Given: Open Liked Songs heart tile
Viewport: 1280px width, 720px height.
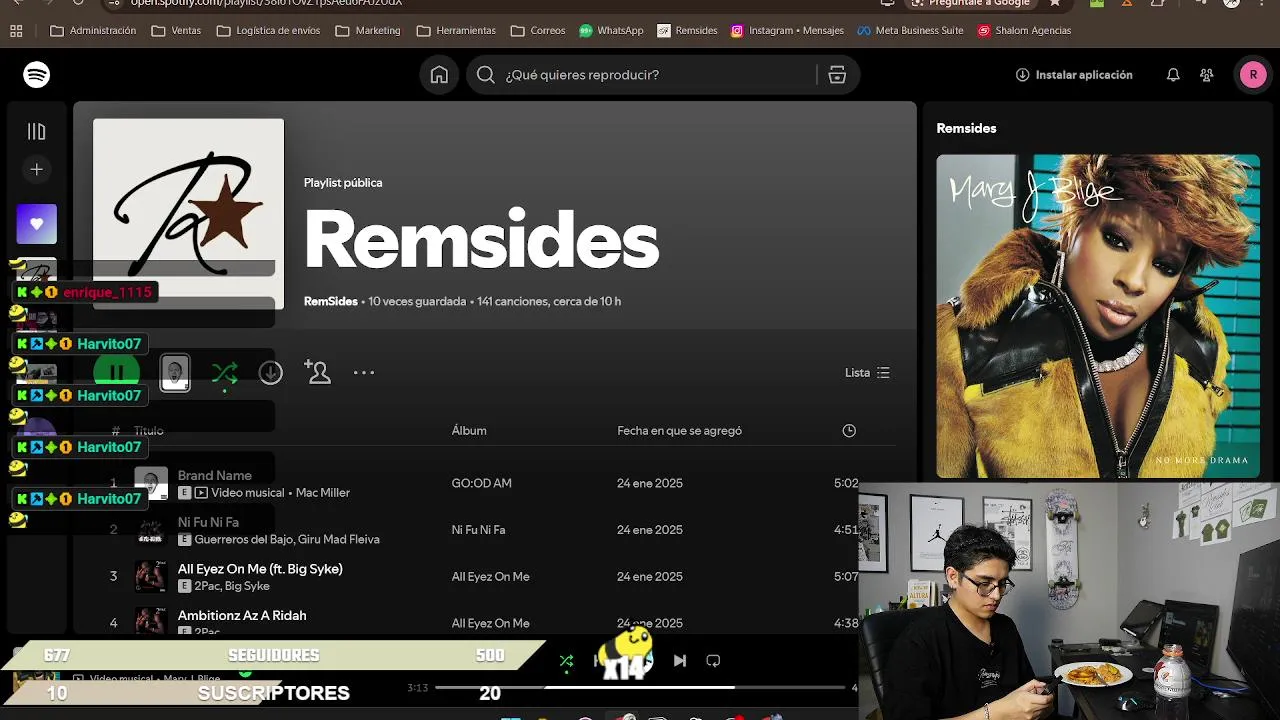Looking at the screenshot, I should pos(37,224).
